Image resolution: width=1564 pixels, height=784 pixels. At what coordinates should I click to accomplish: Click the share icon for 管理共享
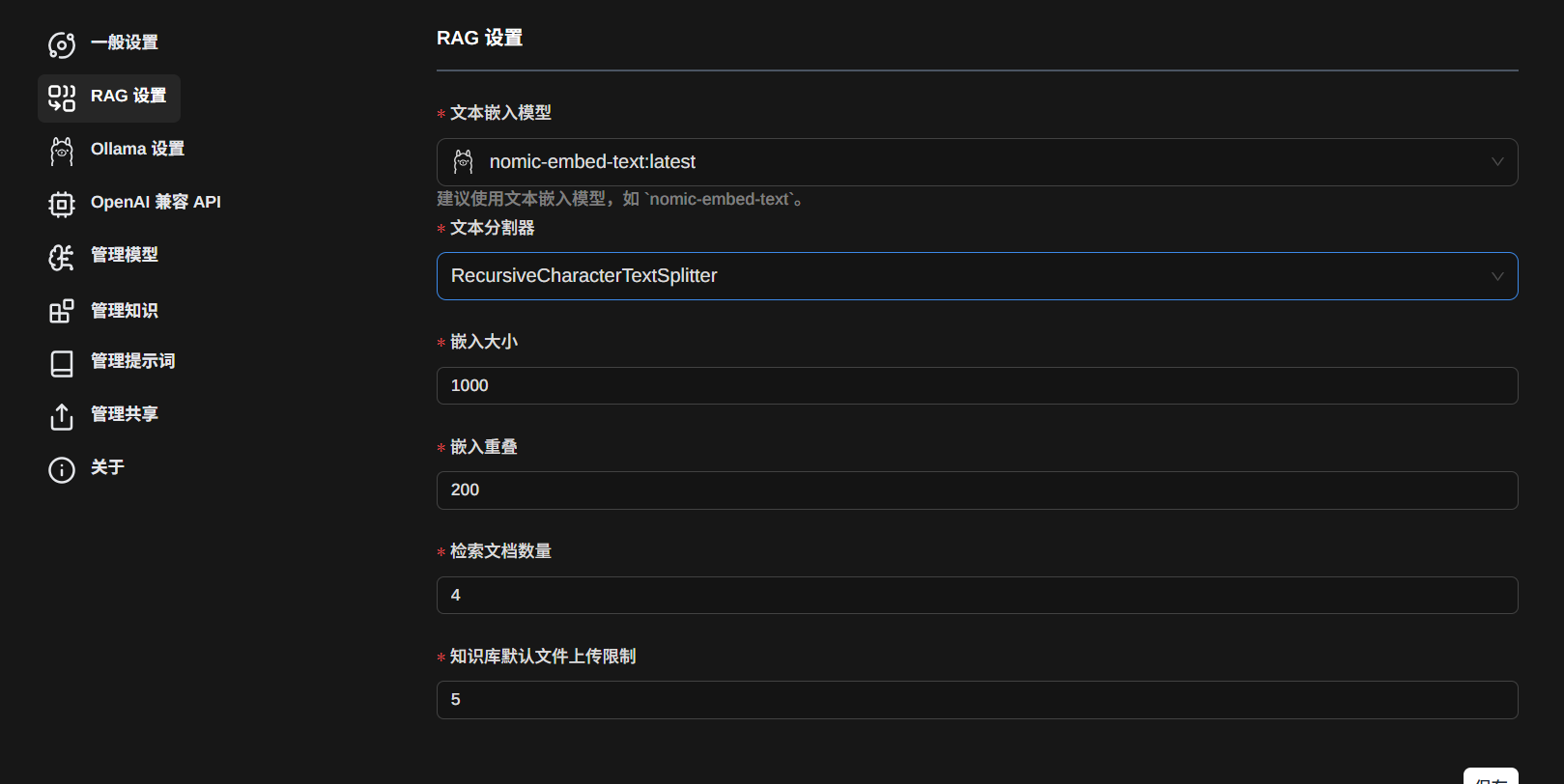pyautogui.click(x=62, y=417)
